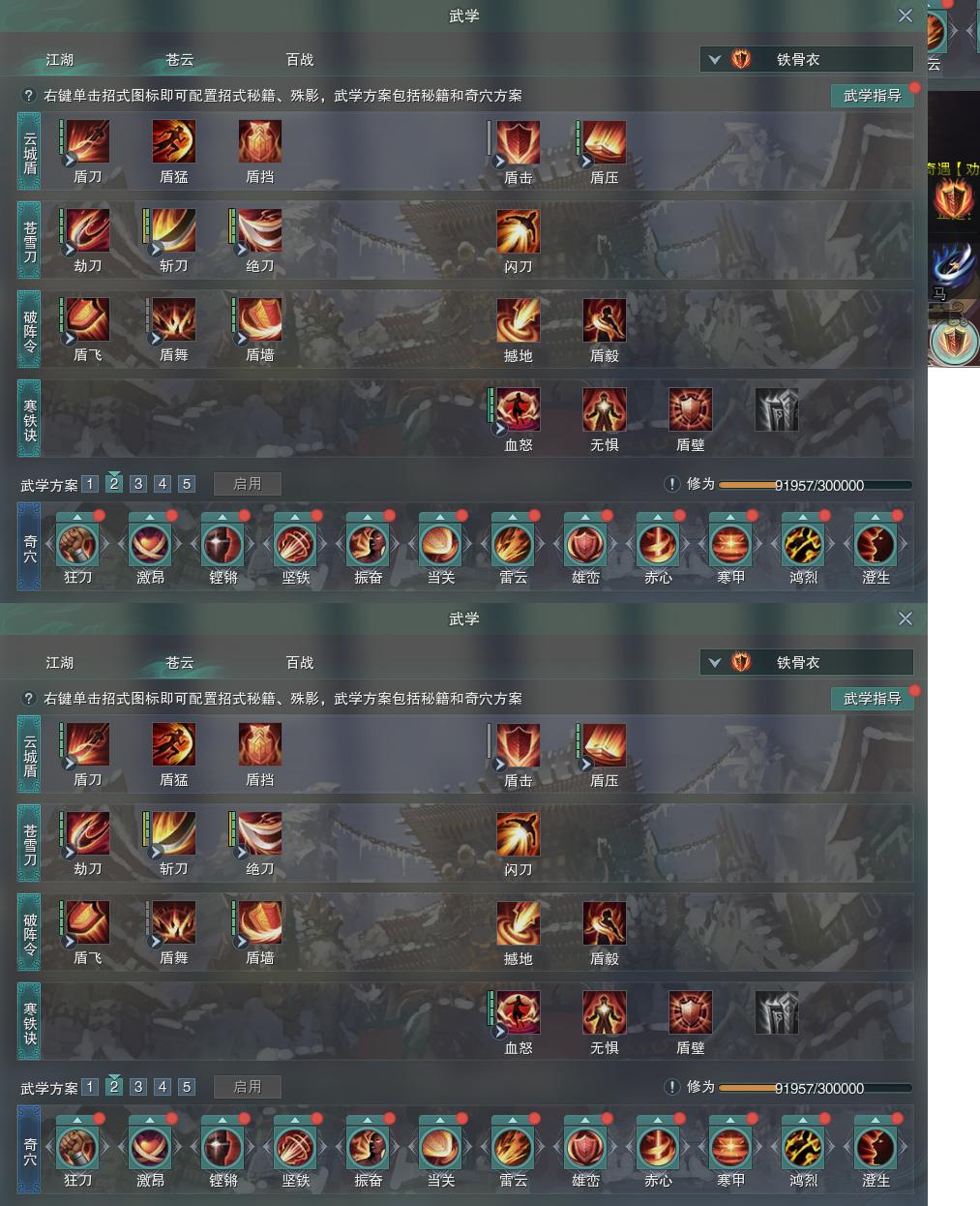Open the 狂刀 奇穴 icon in the lower panel

[x=77, y=1148]
